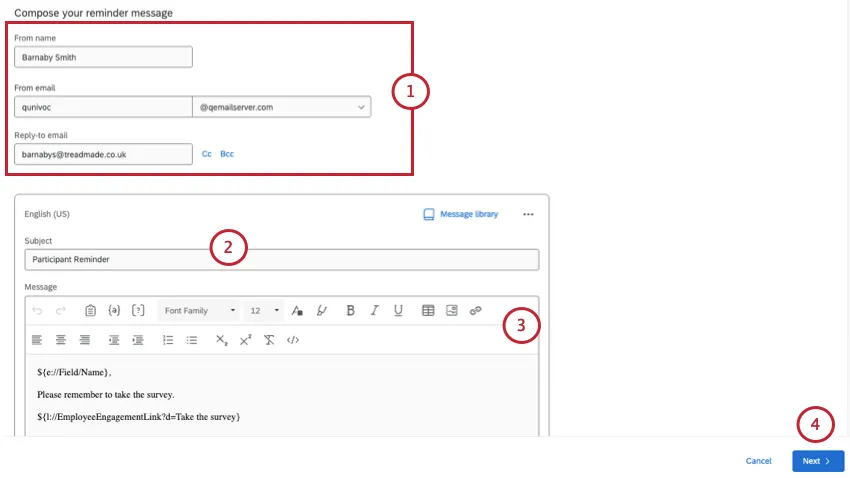Screen dimensions: 850x478
Task: Expand the Font Family dropdown
Action: [199, 311]
